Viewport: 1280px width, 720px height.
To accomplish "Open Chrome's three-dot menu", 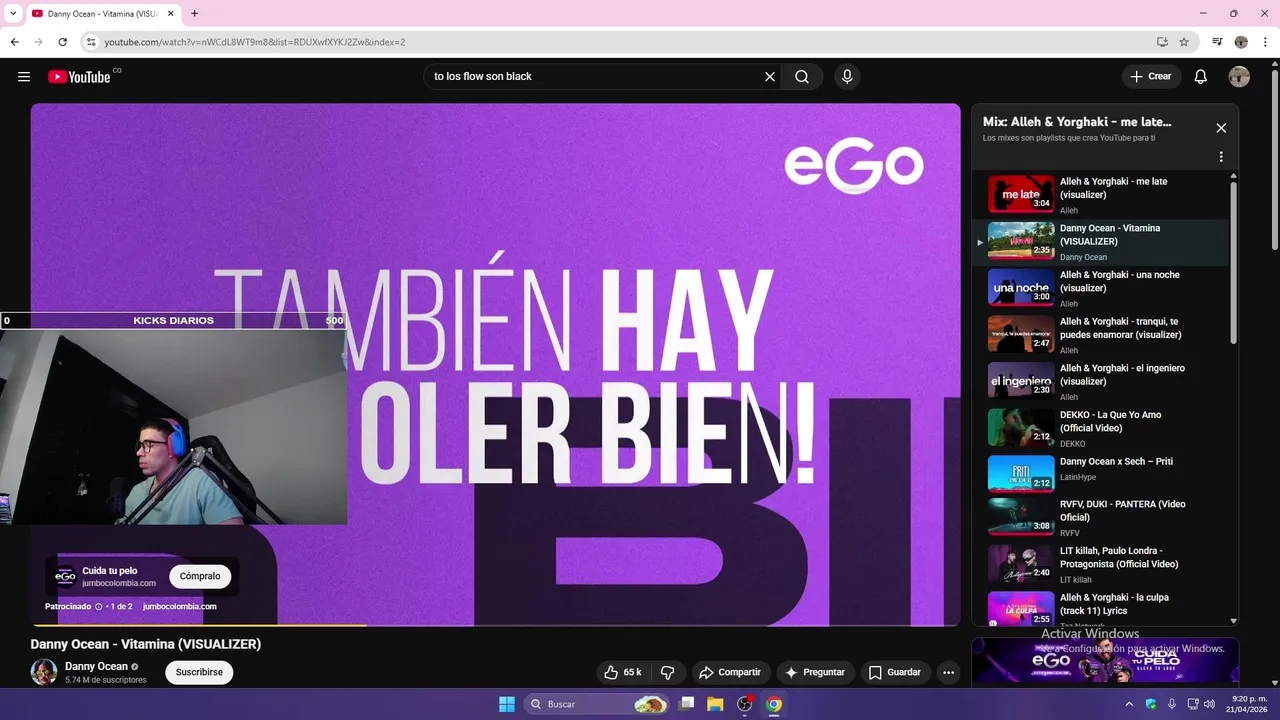I will click(x=1265, y=42).
